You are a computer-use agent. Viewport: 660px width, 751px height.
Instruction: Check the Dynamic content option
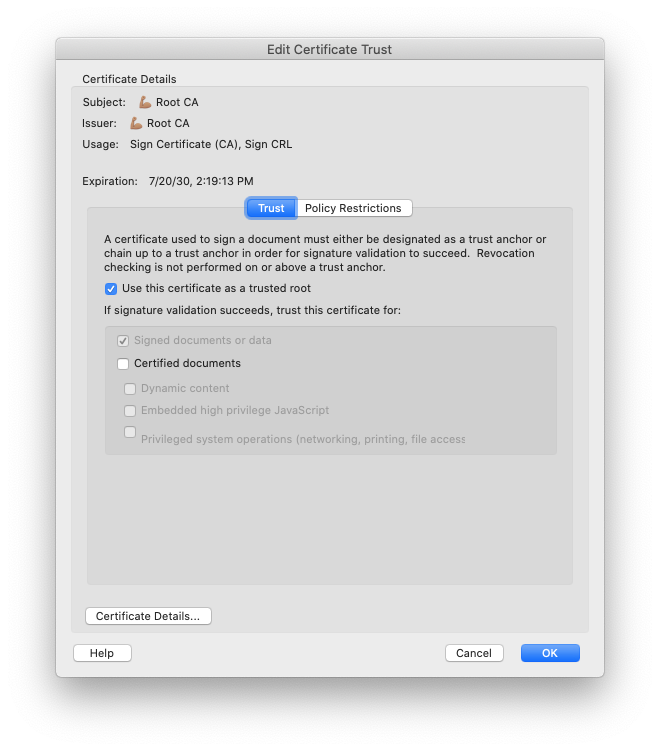click(x=130, y=388)
